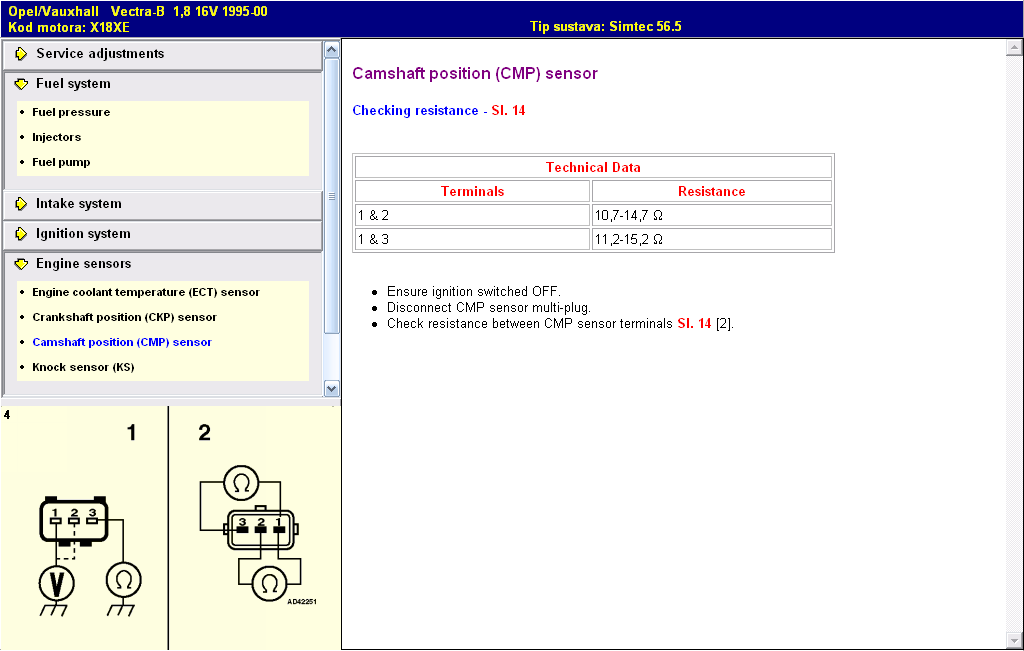Click the Terminals column header

click(x=472, y=191)
